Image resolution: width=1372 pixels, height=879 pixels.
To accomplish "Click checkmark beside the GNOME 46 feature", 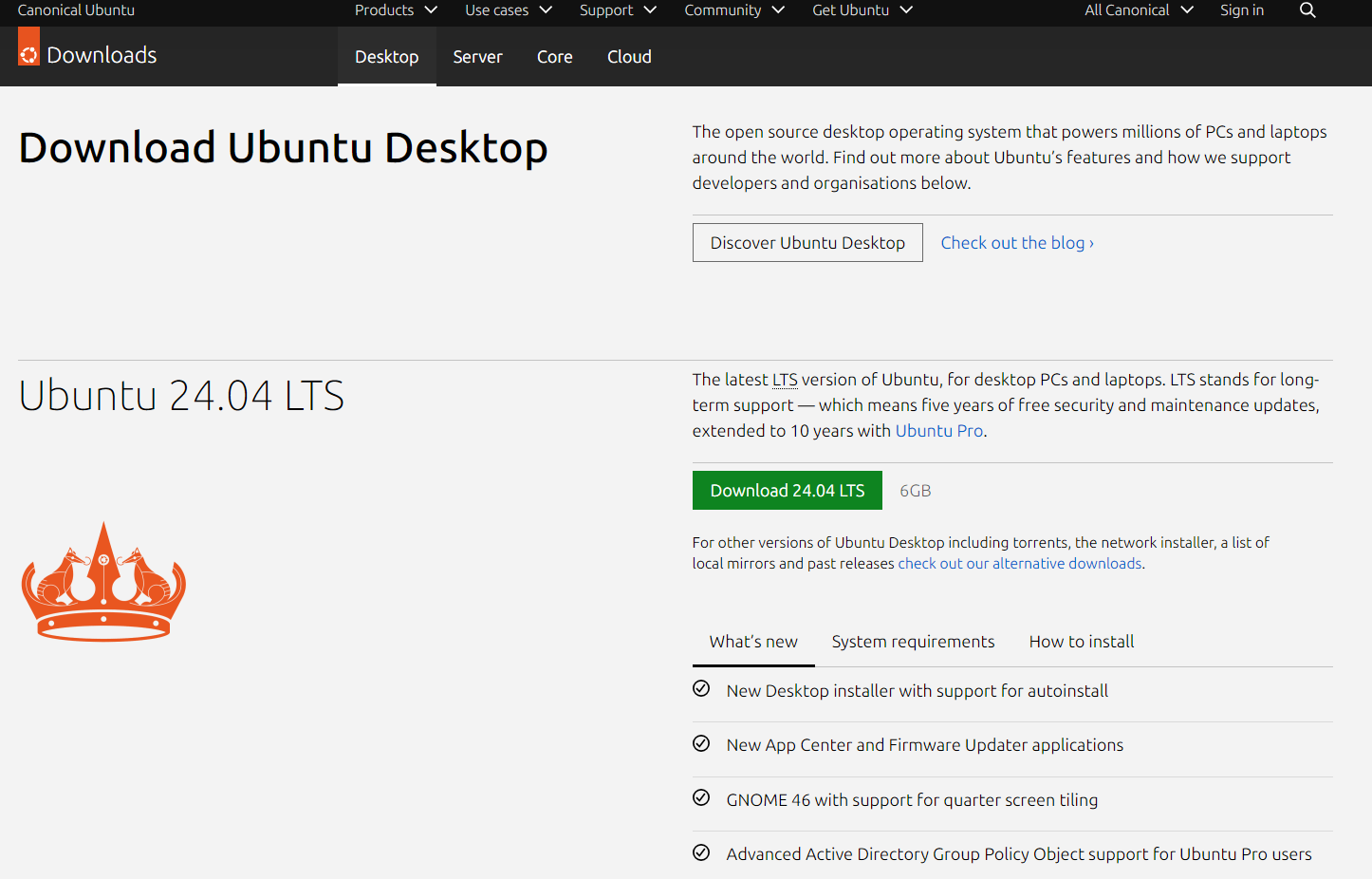I will (701, 798).
